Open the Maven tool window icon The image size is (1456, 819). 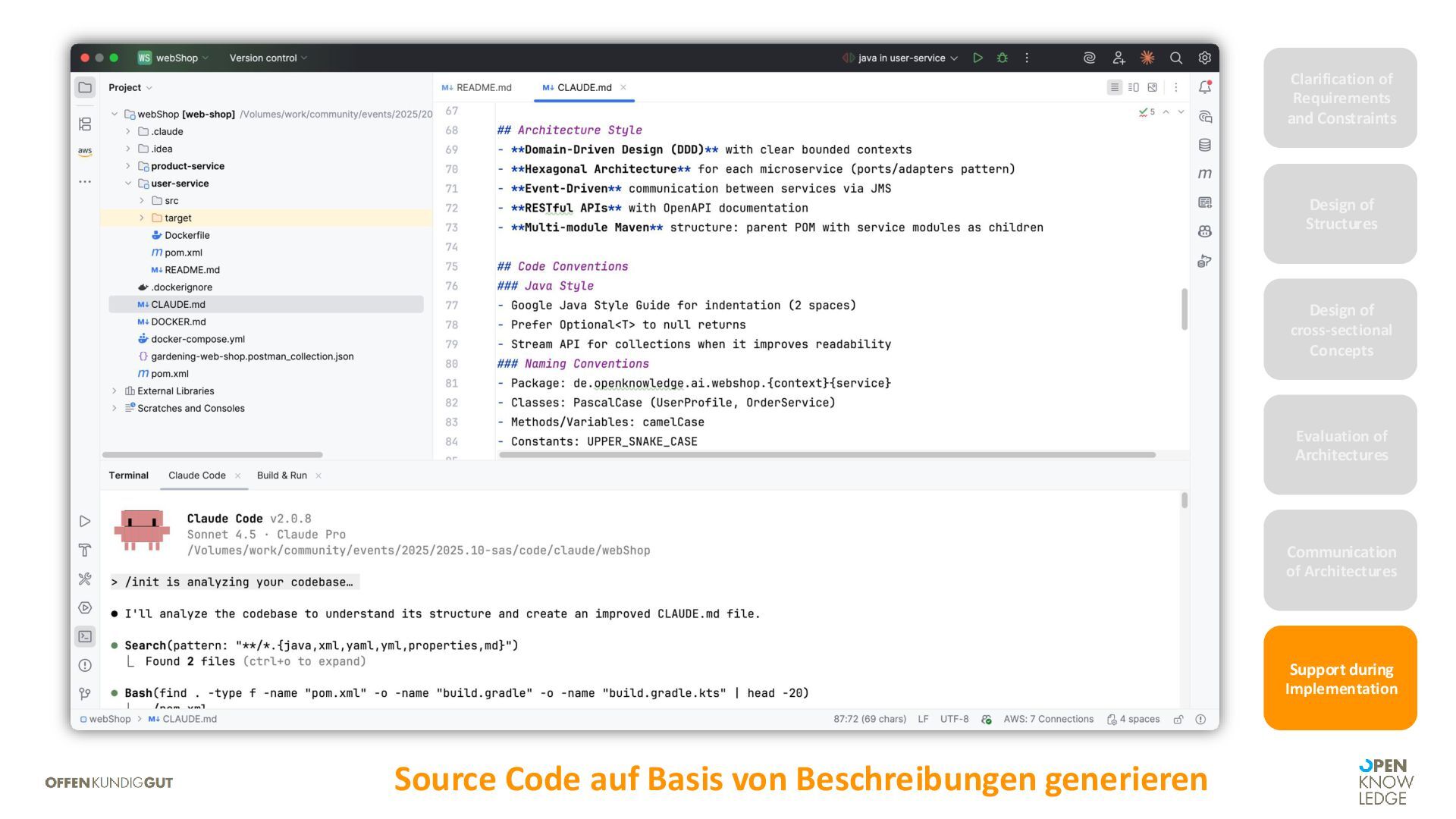click(x=1204, y=174)
